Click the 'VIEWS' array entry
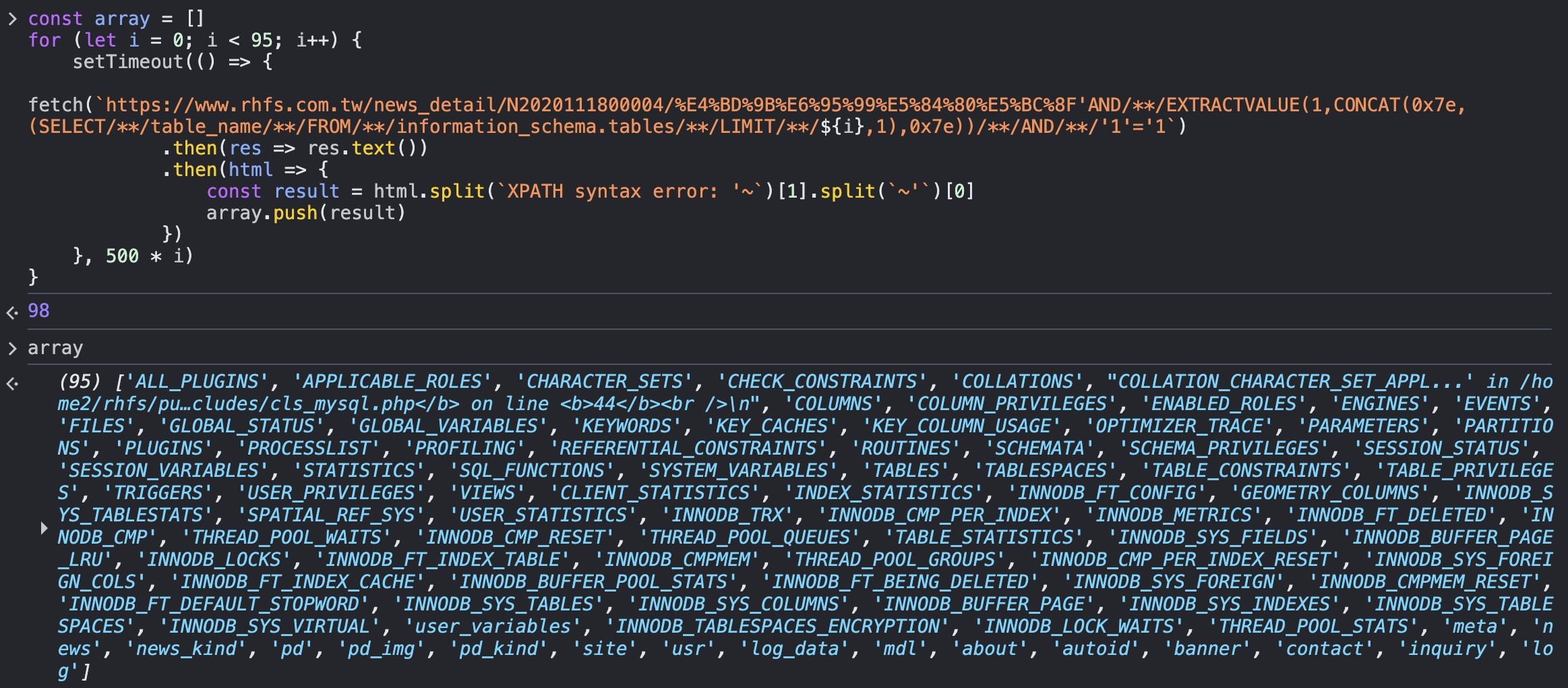Screen dimensions: 1568x688 (487, 493)
